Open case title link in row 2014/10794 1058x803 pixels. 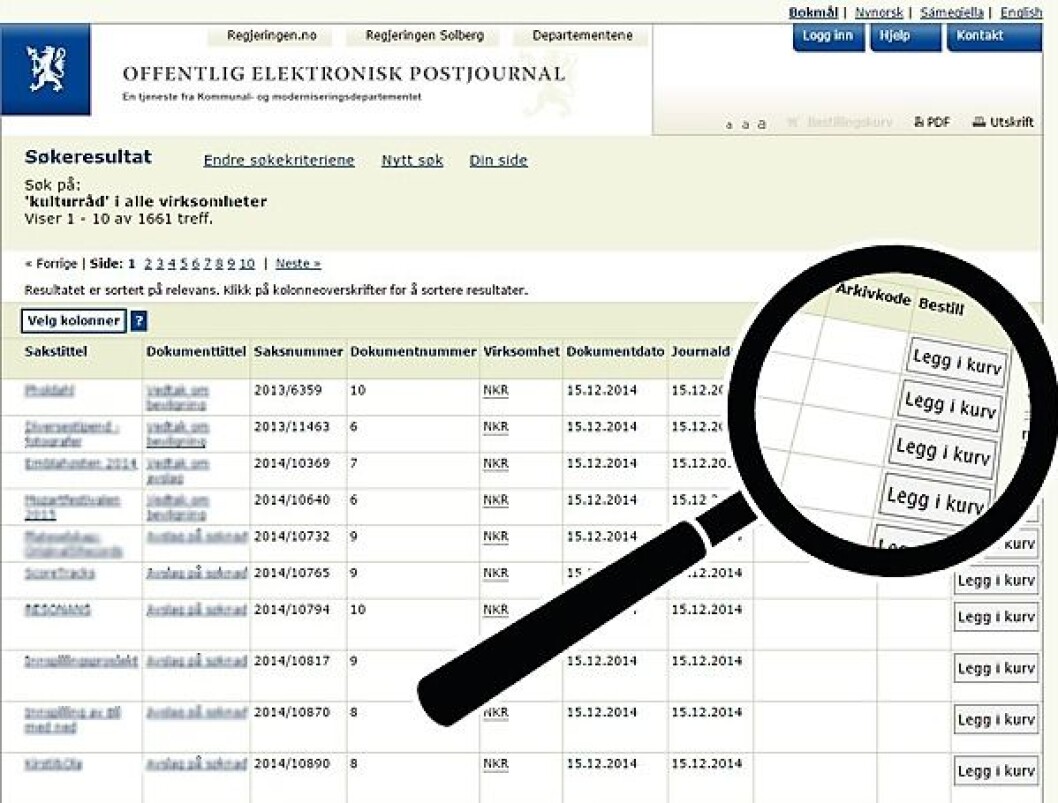[57, 609]
